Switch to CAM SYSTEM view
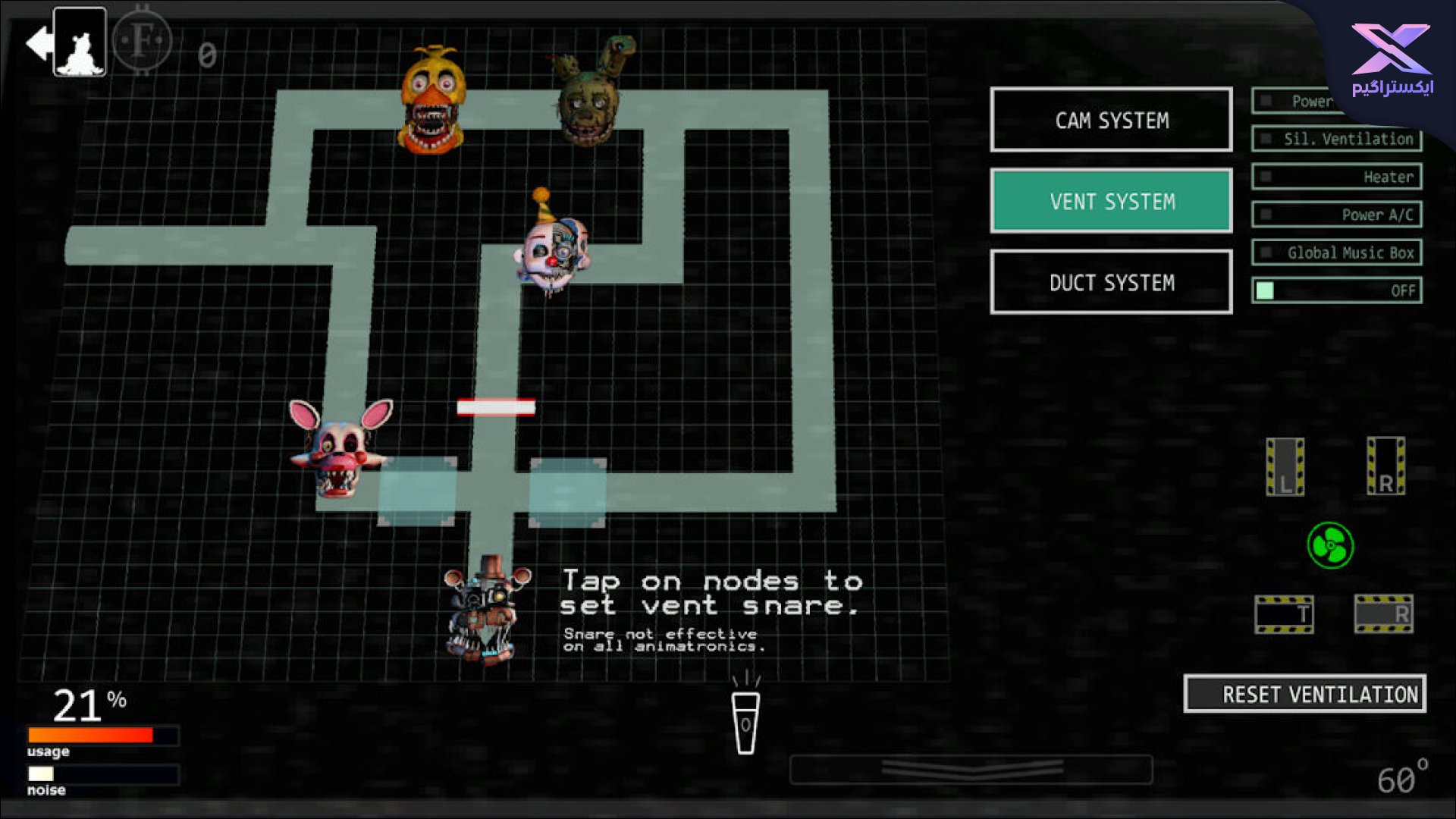The width and height of the screenshot is (1456, 819). tap(1110, 120)
